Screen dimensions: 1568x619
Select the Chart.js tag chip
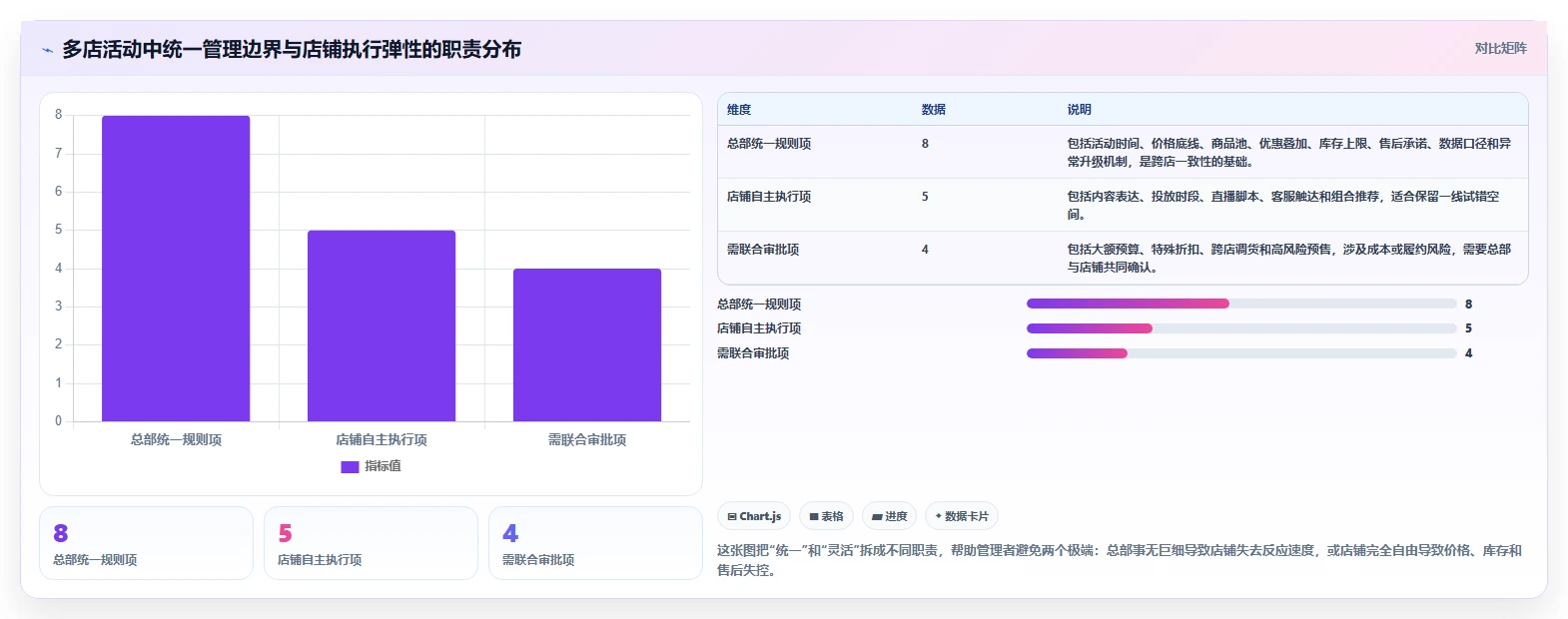click(754, 516)
